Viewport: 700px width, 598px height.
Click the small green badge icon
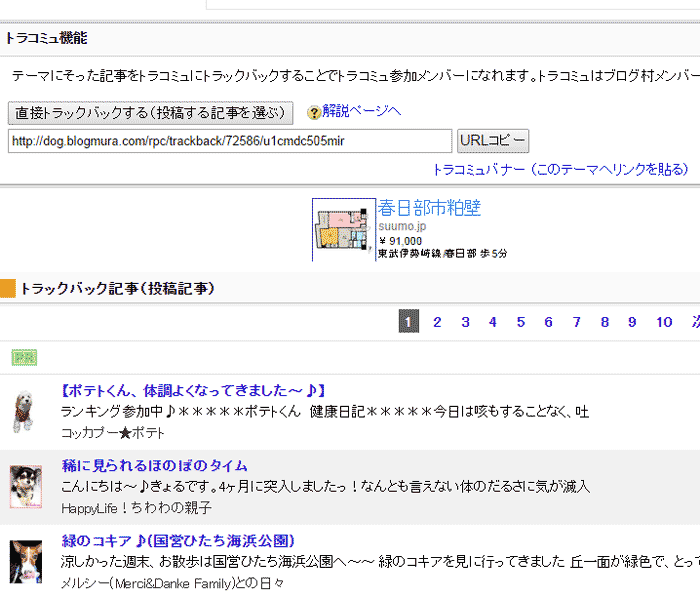tap(24, 357)
